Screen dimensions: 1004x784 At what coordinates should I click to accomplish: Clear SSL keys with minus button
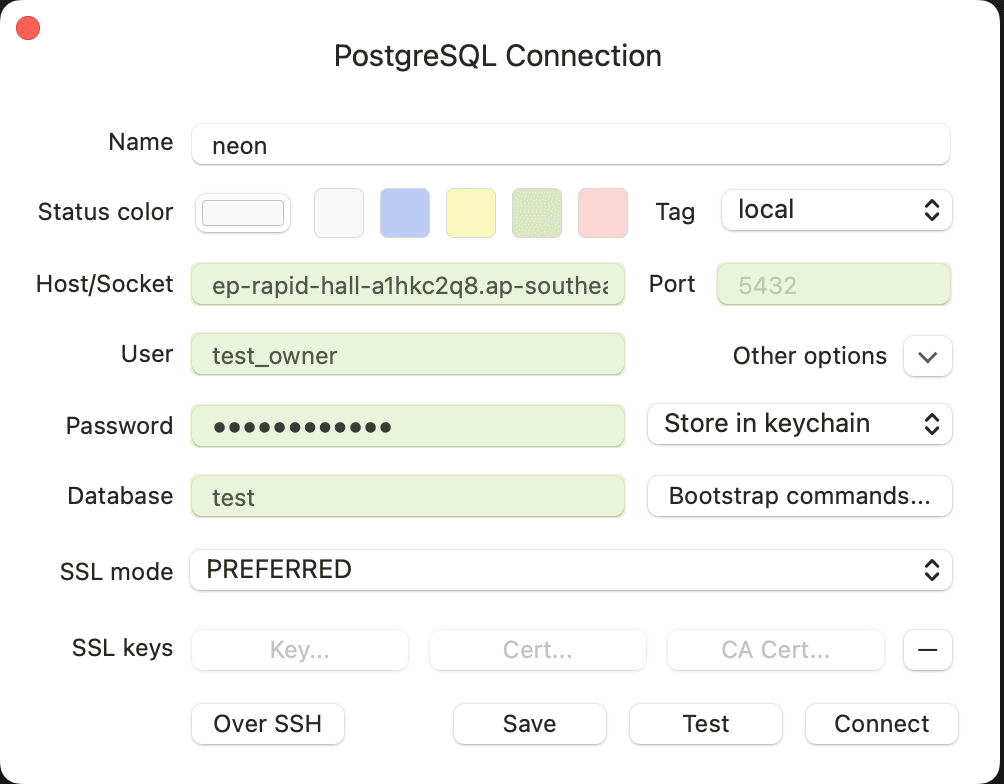pos(928,650)
